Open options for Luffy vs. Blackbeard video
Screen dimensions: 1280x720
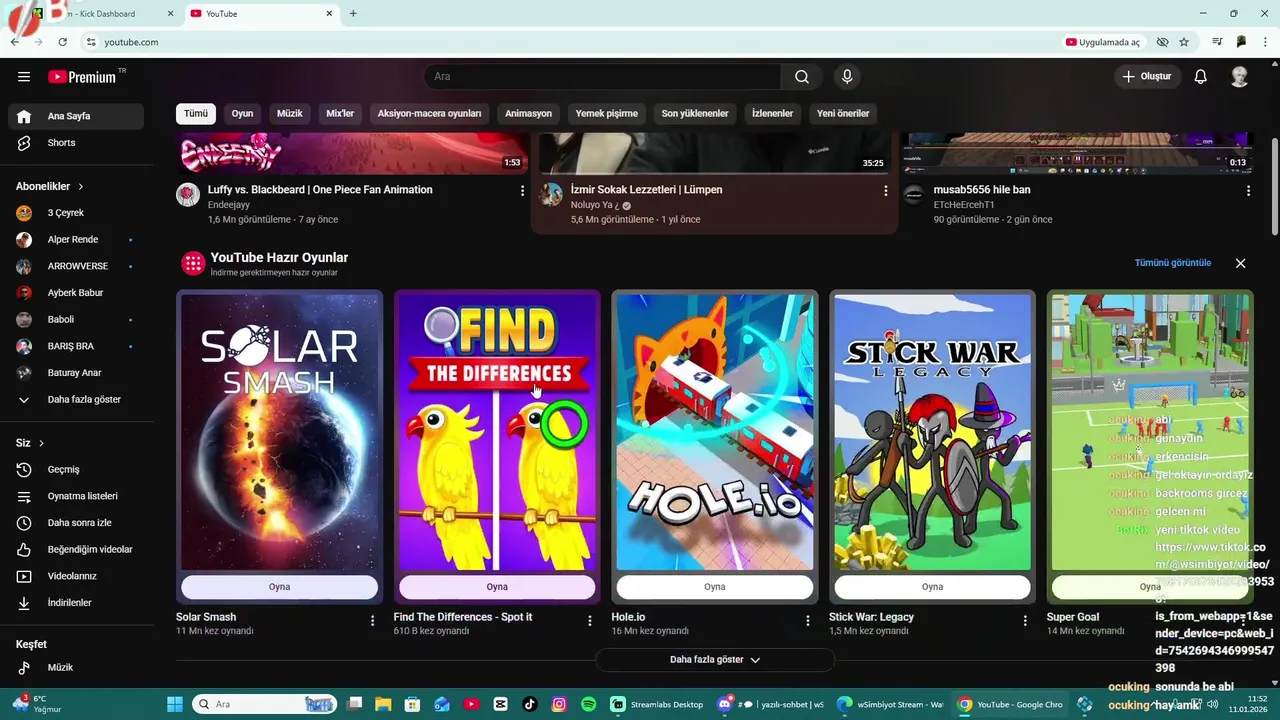coord(522,191)
